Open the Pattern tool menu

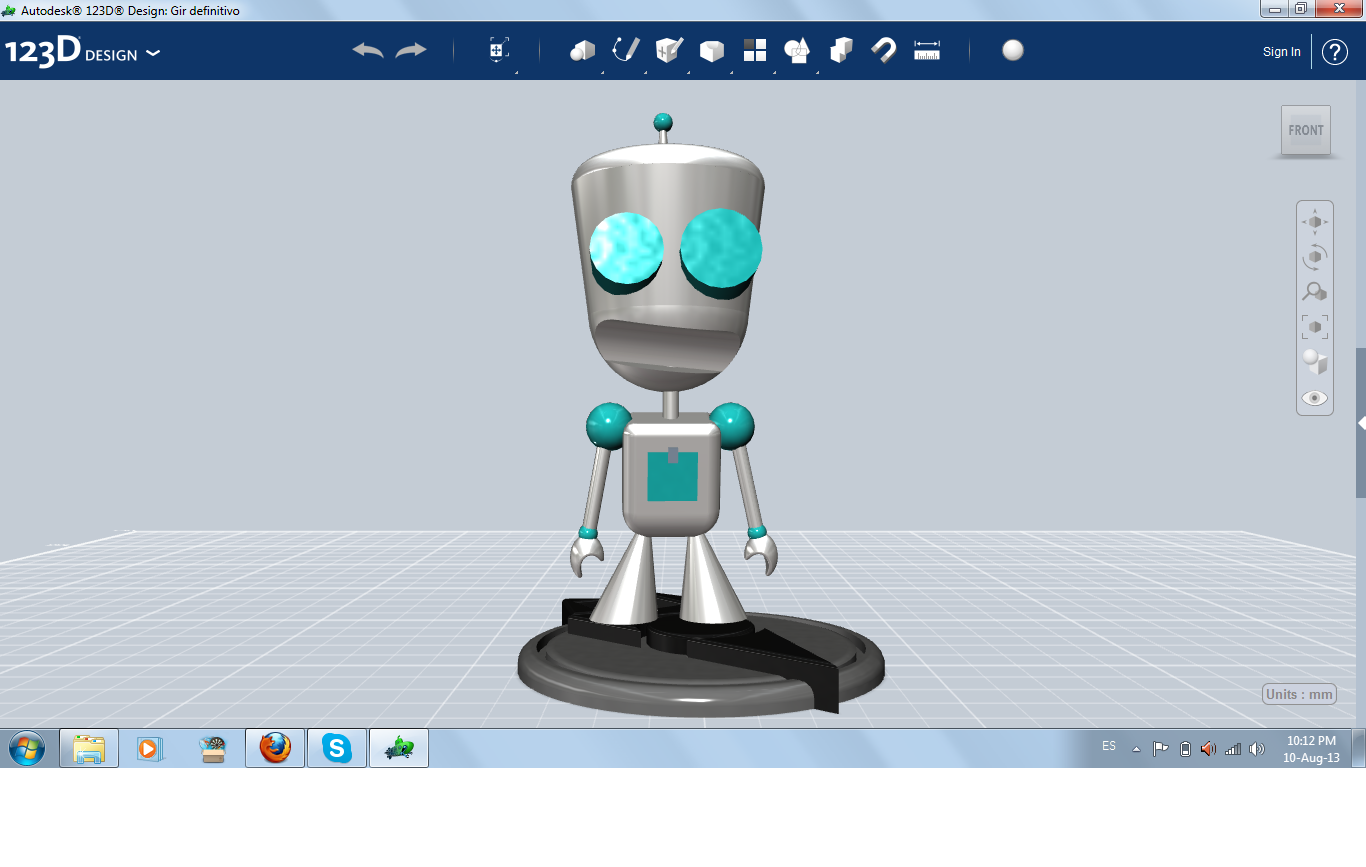755,50
